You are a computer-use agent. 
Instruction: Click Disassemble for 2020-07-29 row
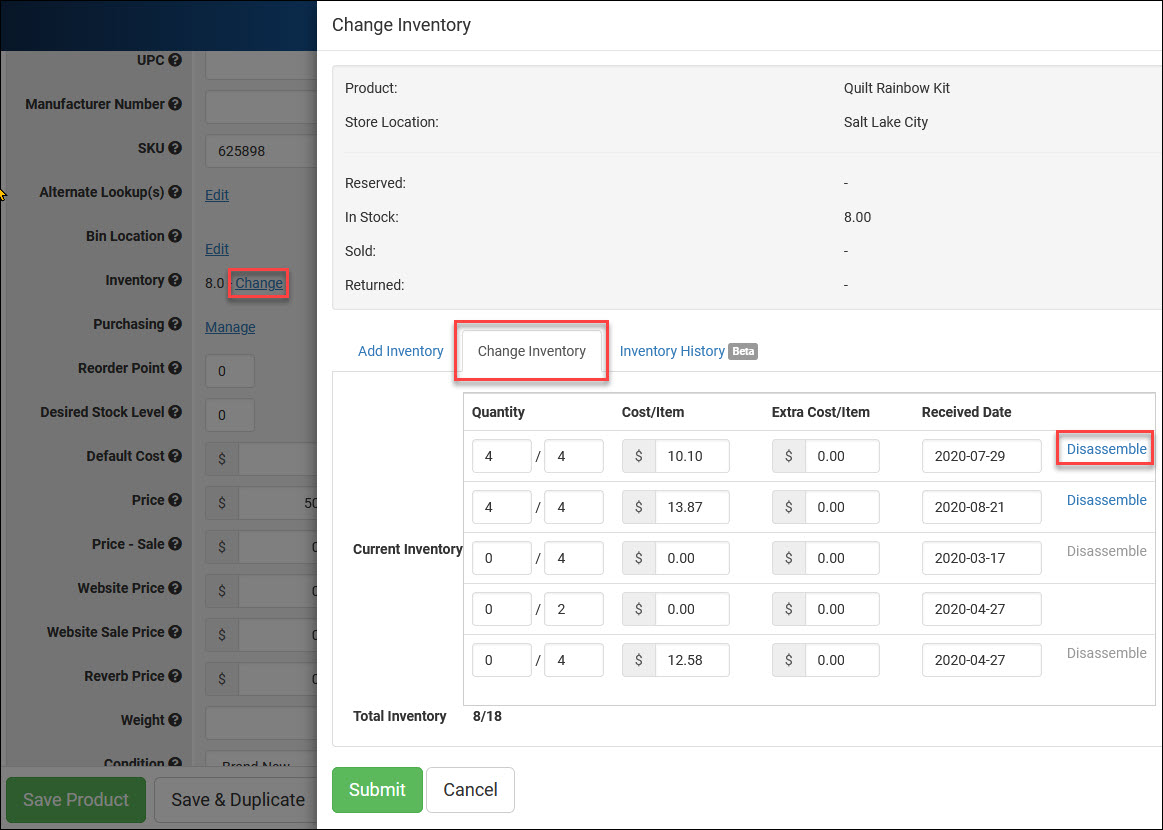(1106, 449)
